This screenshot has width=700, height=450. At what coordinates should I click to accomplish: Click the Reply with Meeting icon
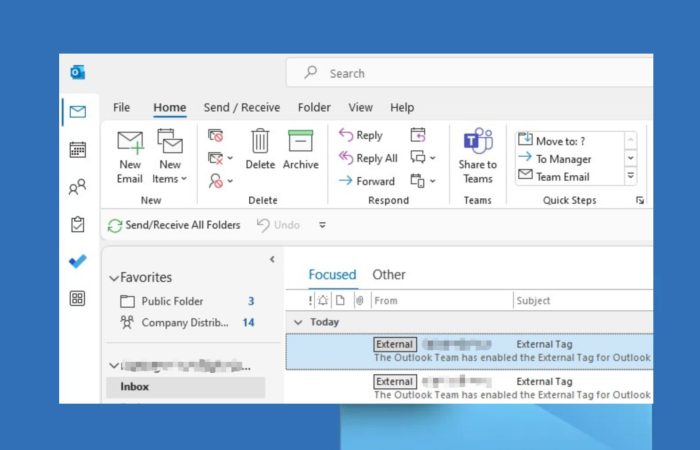coord(418,135)
